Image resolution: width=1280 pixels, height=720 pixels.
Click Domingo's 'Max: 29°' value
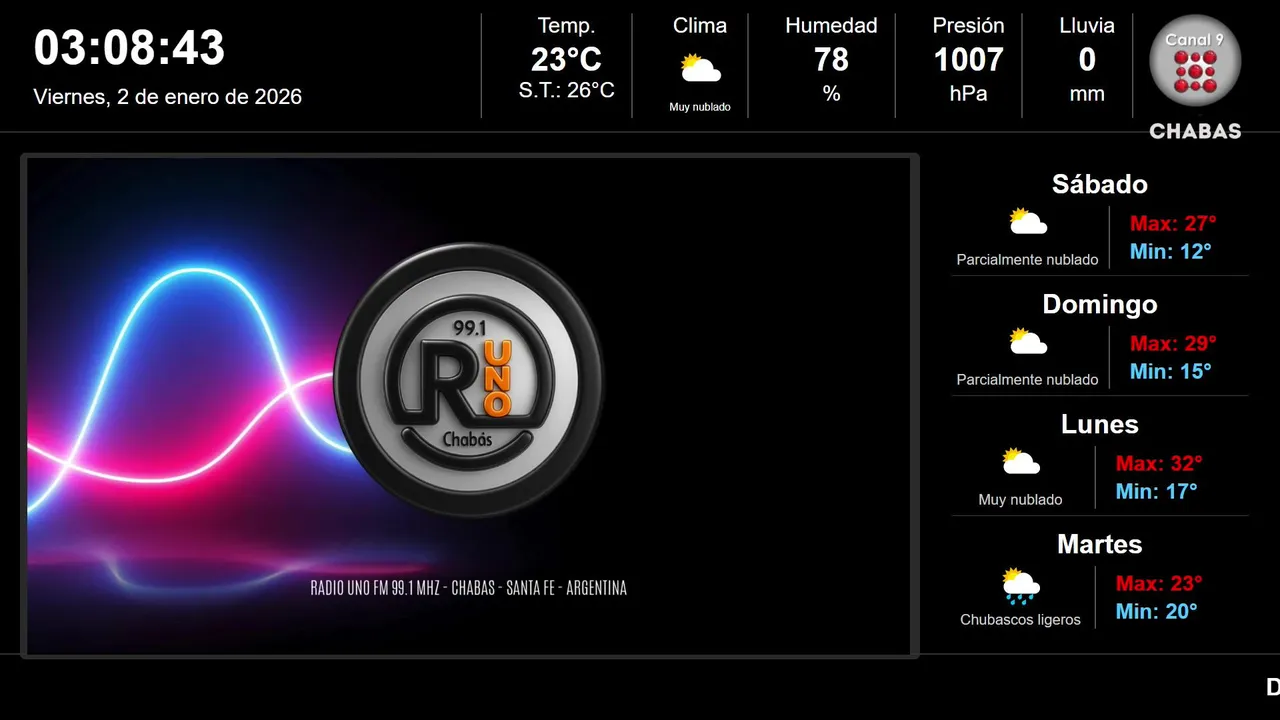pos(1173,343)
